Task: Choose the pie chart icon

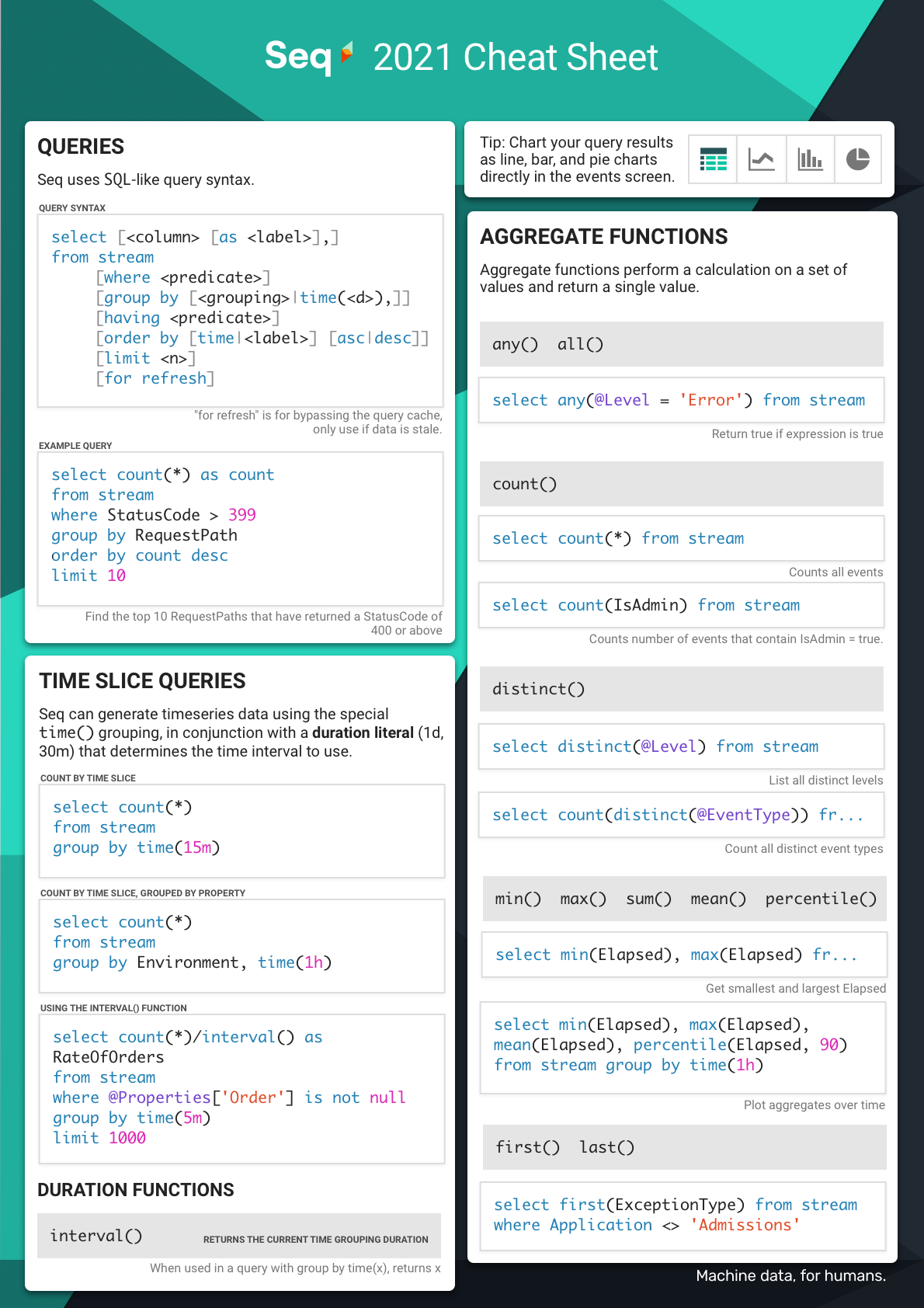Action: pos(858,159)
